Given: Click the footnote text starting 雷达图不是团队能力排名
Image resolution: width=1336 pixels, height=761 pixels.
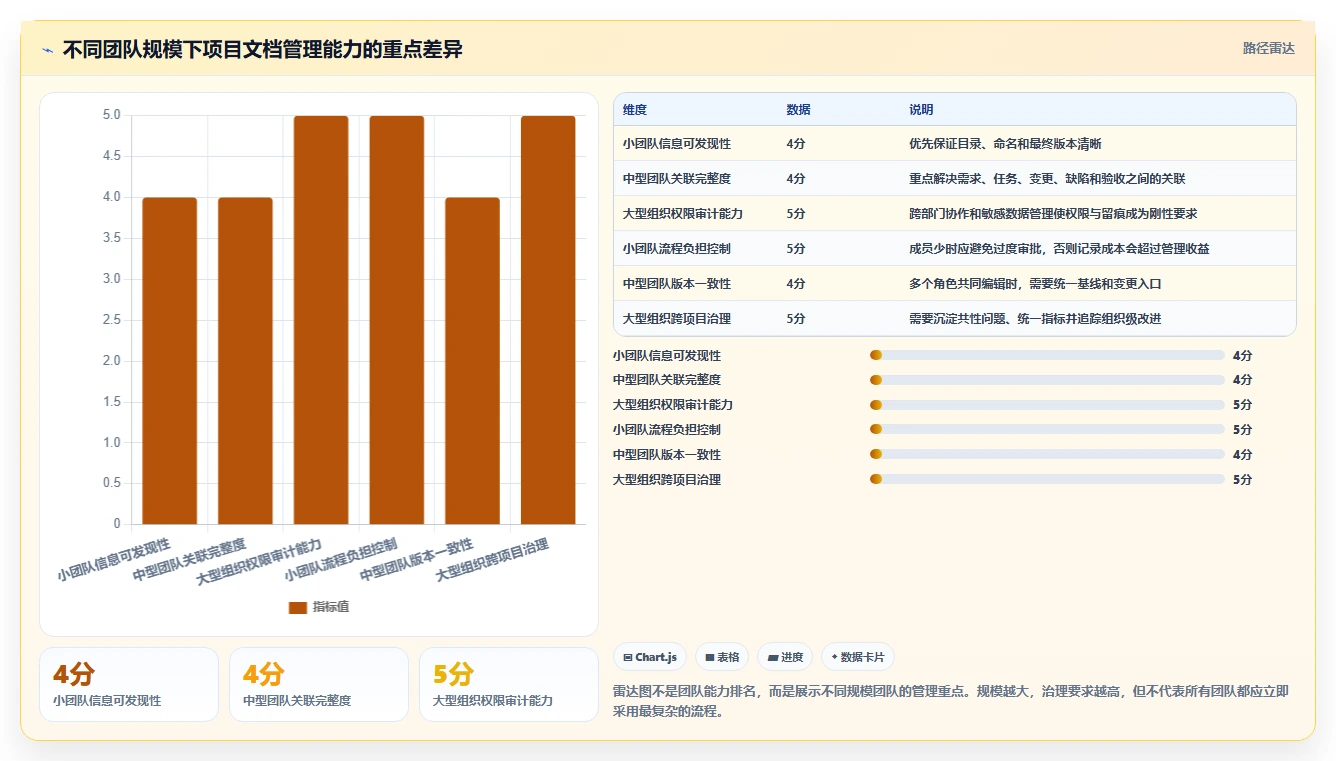Looking at the screenshot, I should tap(951, 701).
